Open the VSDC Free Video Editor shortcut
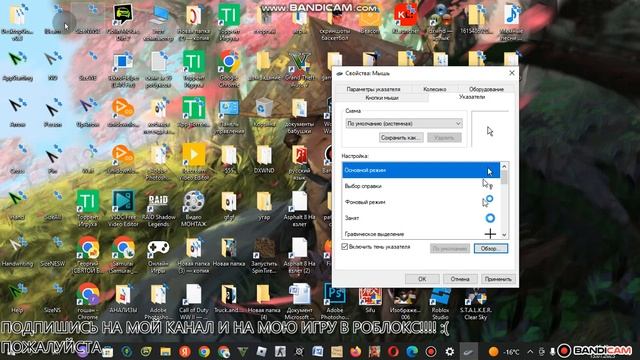This screenshot has width=640, height=360. (x=123, y=209)
